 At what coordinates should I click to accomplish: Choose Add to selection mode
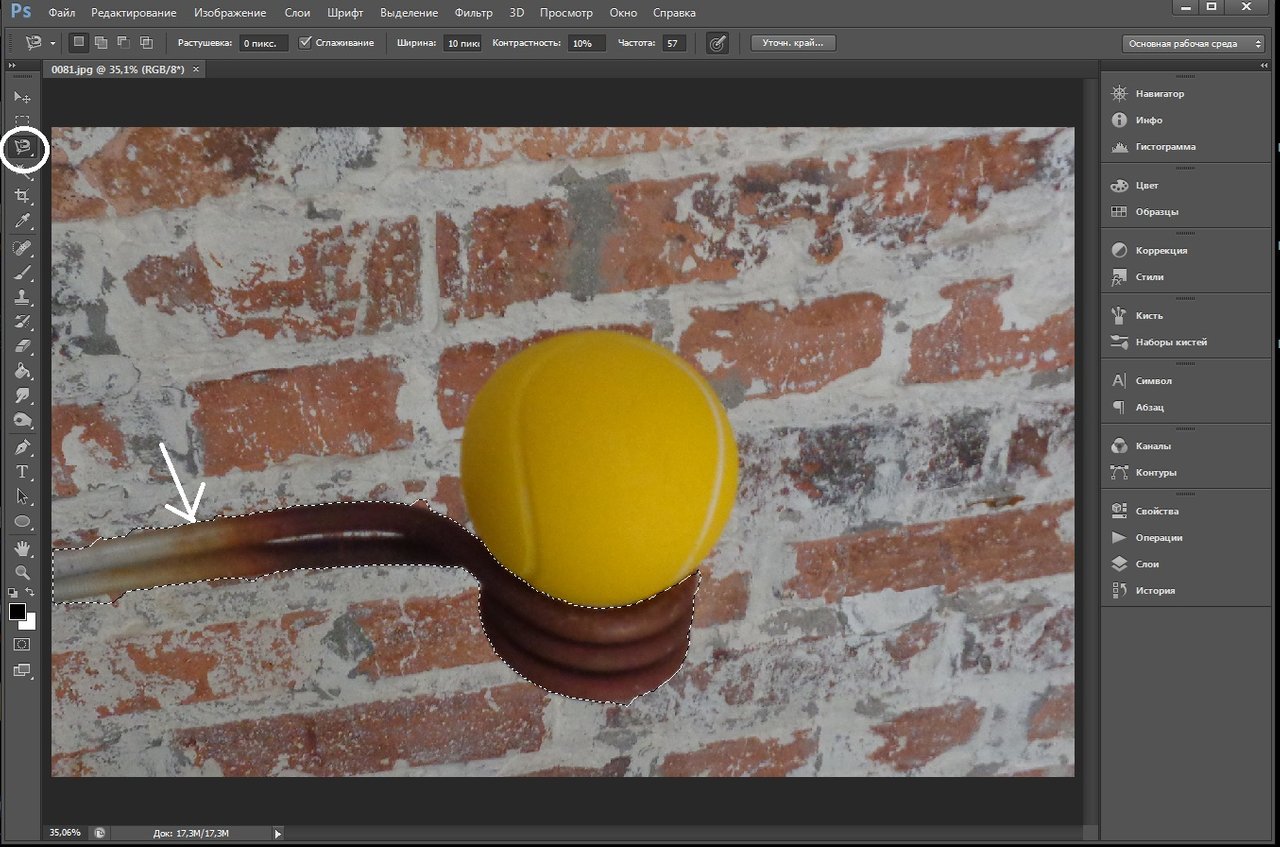101,43
